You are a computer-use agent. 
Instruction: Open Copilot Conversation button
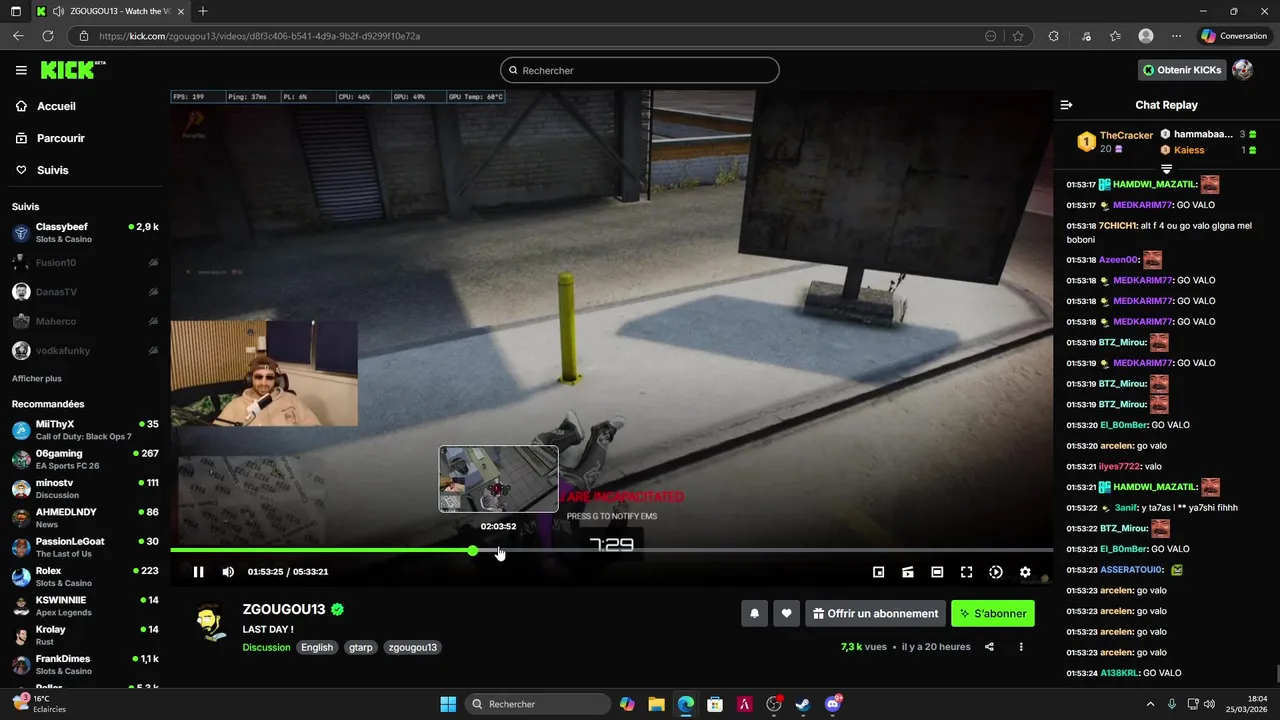1234,36
